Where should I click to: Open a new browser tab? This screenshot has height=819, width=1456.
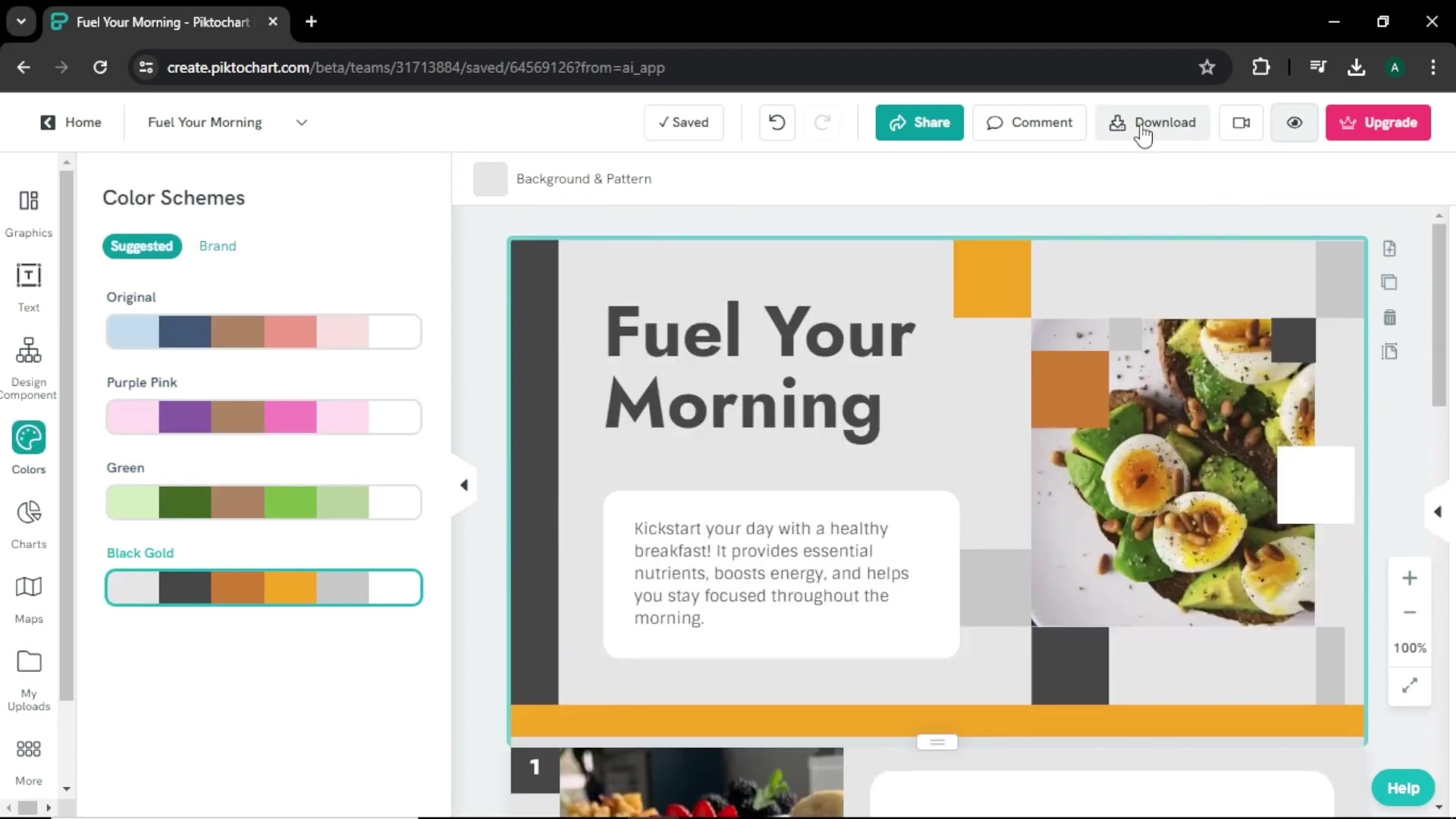click(311, 21)
